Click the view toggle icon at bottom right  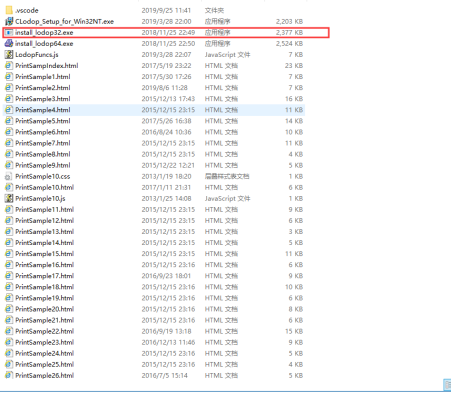(x=447, y=385)
